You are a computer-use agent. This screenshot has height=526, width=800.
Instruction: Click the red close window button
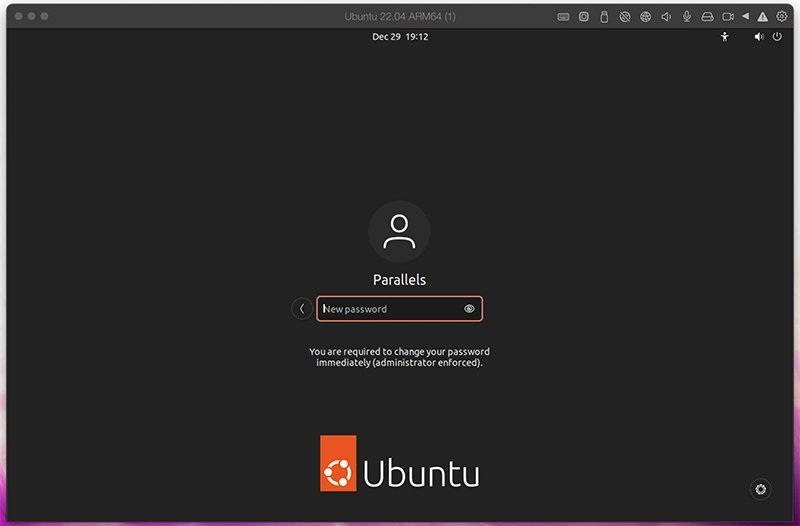[18, 16]
